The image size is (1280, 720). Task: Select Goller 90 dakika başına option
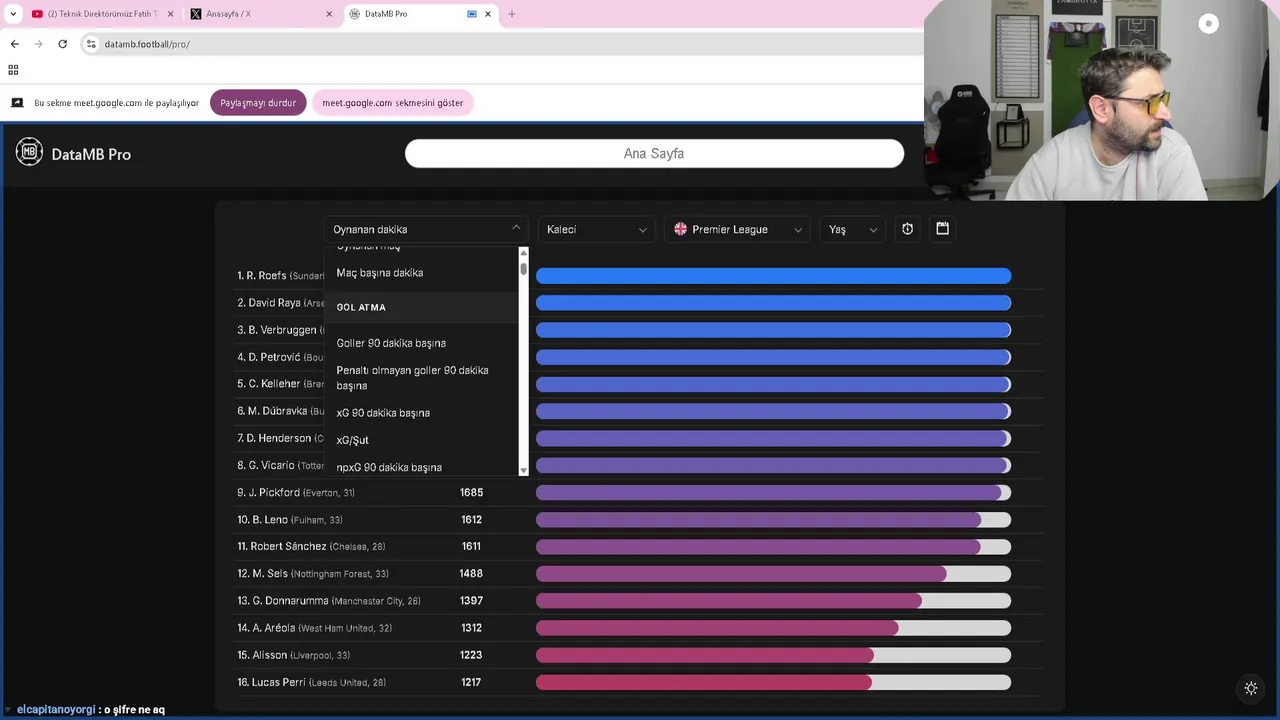(x=420, y=343)
